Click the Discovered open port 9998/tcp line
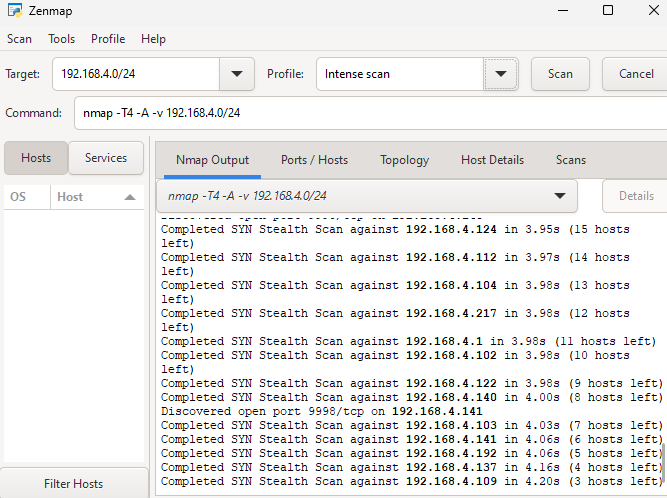This screenshot has height=498, width=667. (322, 412)
